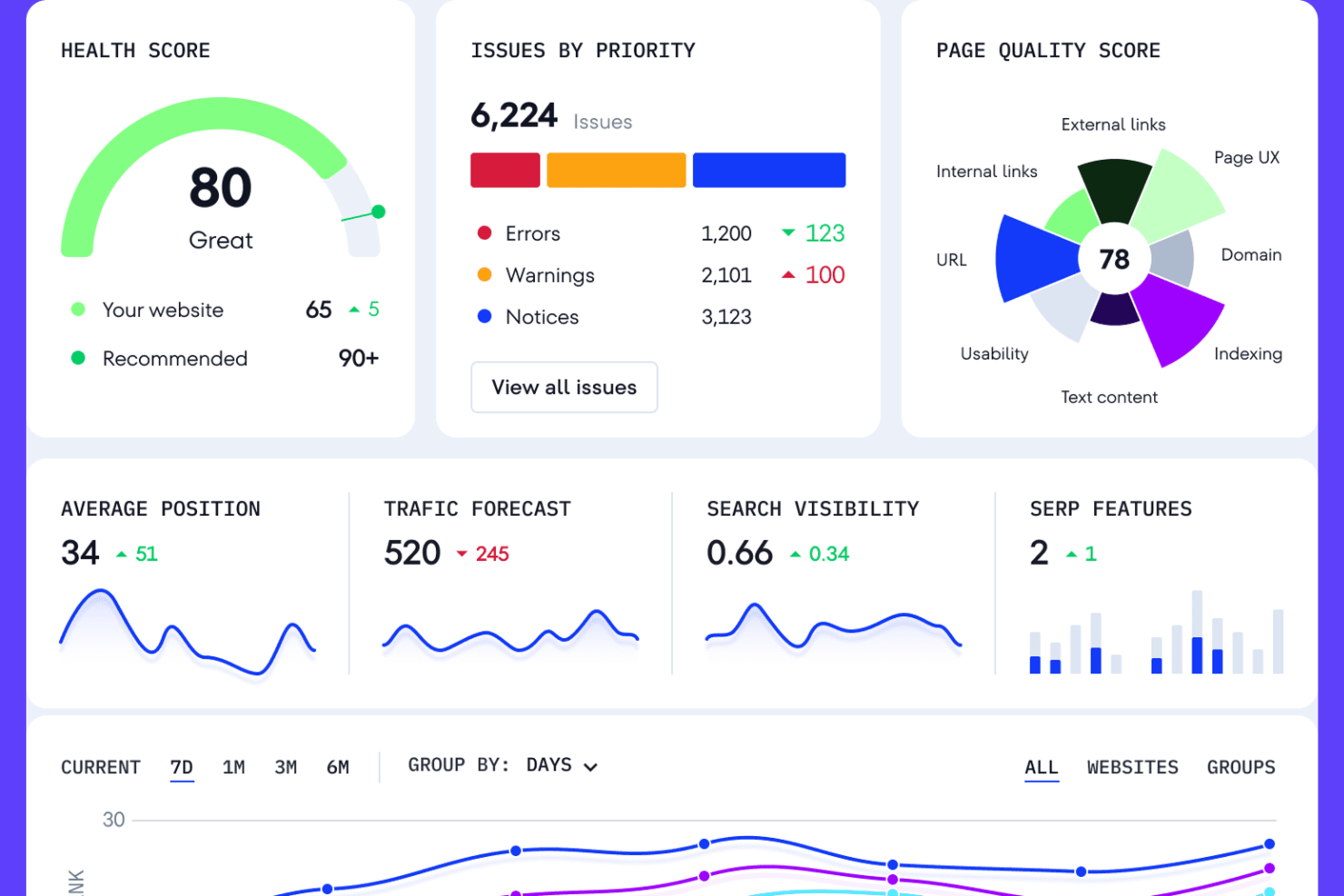
Task: Click the orange Warnings dot icon
Action: [485, 274]
